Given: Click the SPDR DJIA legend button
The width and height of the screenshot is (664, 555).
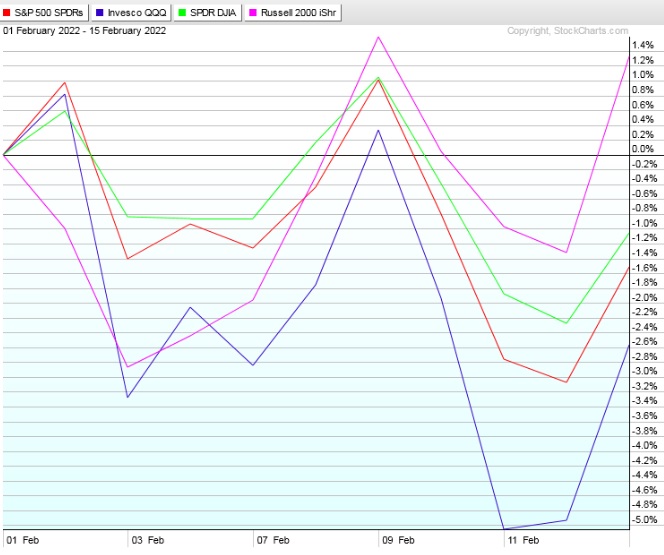Looking at the screenshot, I should (x=208, y=13).
